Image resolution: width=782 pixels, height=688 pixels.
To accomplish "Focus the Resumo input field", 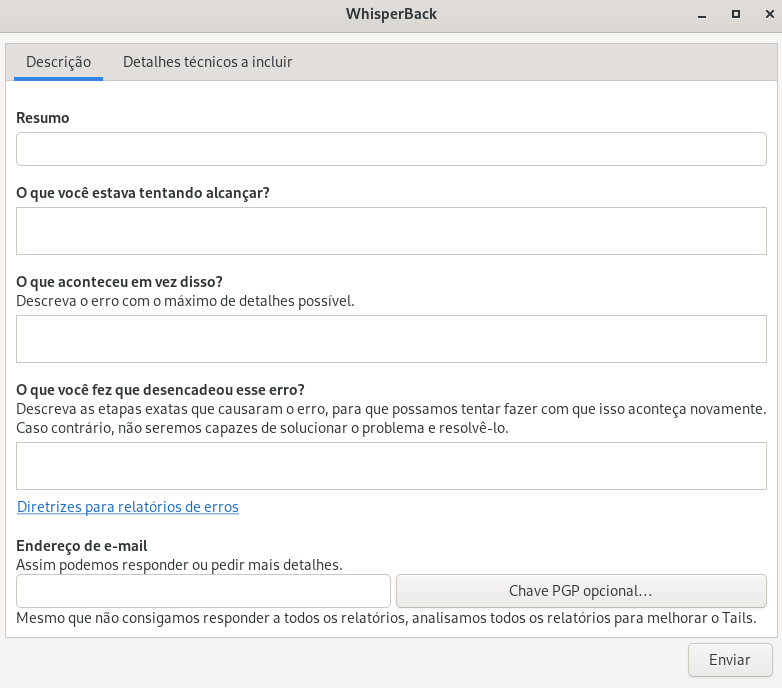I will point(391,149).
